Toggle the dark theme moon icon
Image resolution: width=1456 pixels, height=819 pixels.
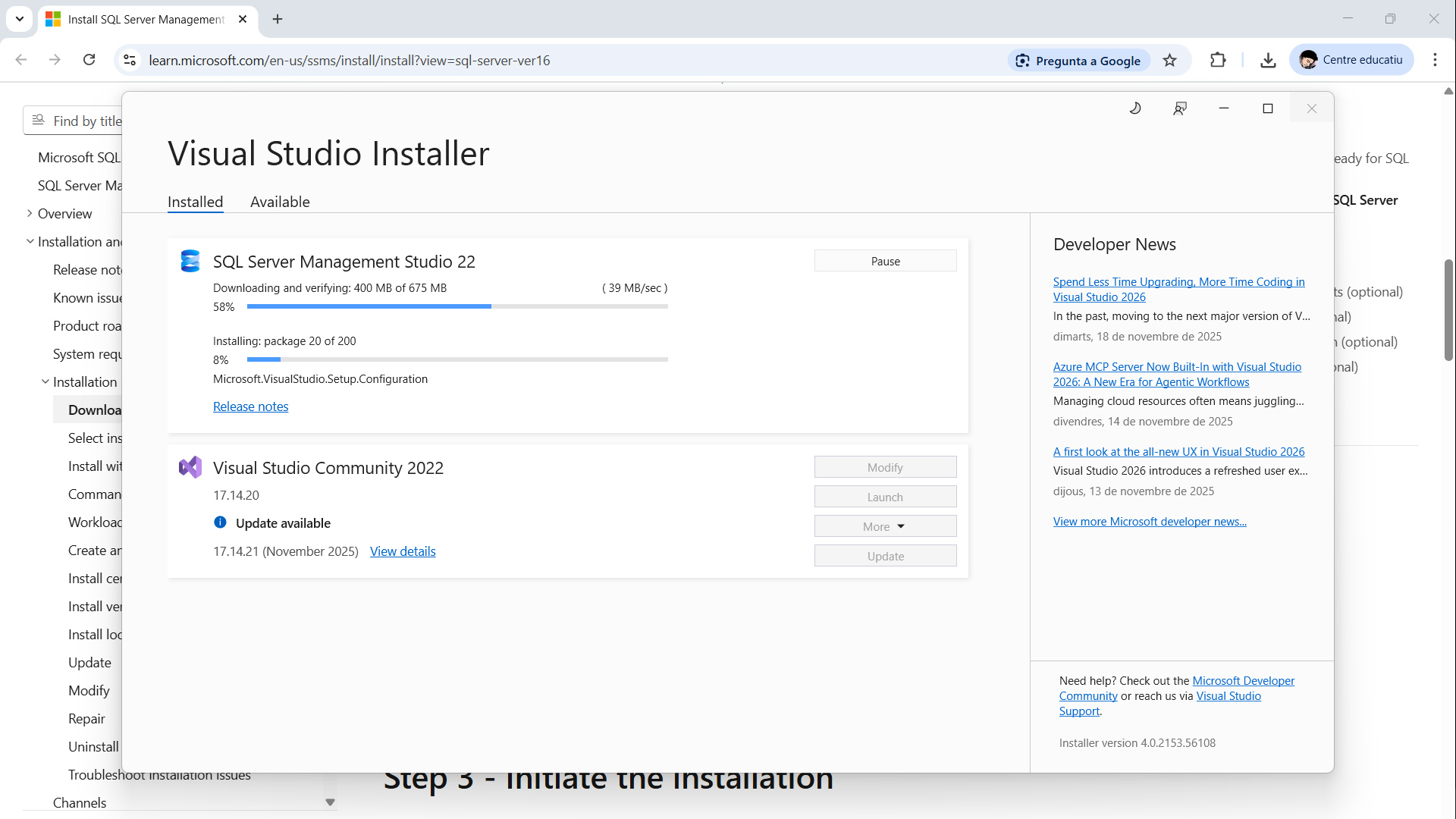(1135, 108)
